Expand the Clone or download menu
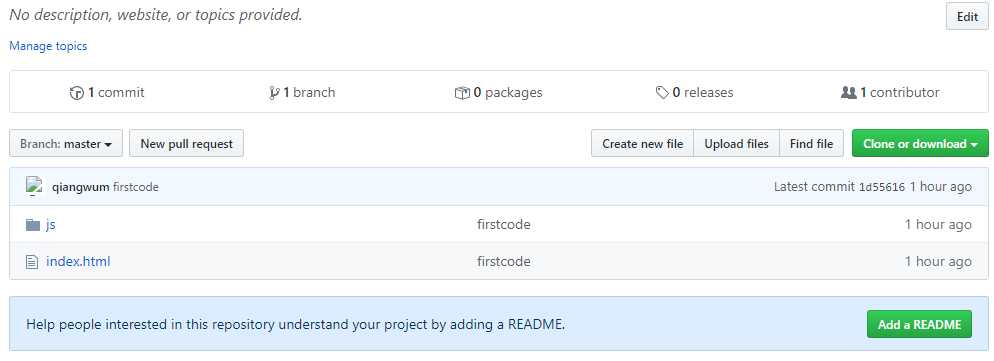This screenshot has width=994, height=361. click(920, 144)
